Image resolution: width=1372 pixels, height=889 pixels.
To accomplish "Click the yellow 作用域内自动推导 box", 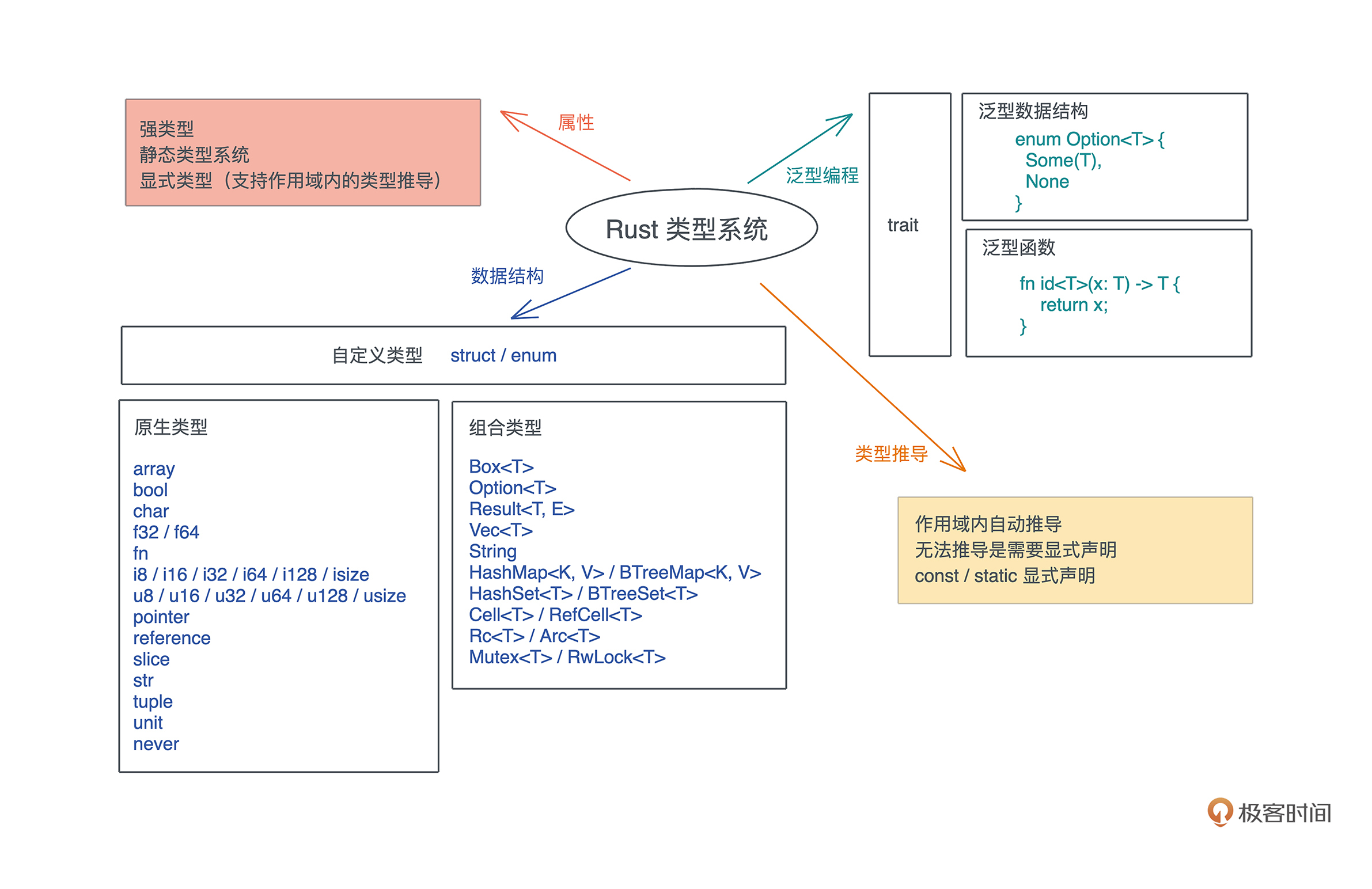I will click(x=1075, y=550).
